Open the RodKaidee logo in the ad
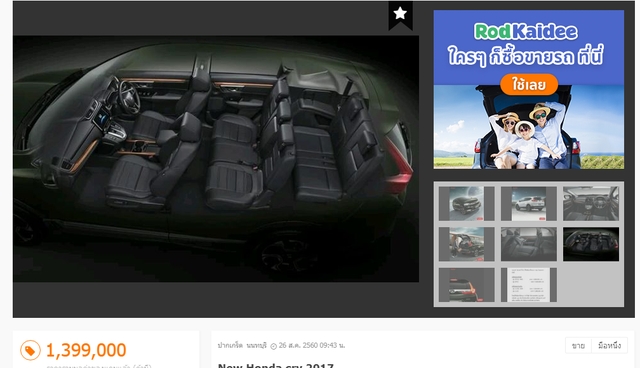This screenshot has width=640, height=368. click(x=526, y=31)
